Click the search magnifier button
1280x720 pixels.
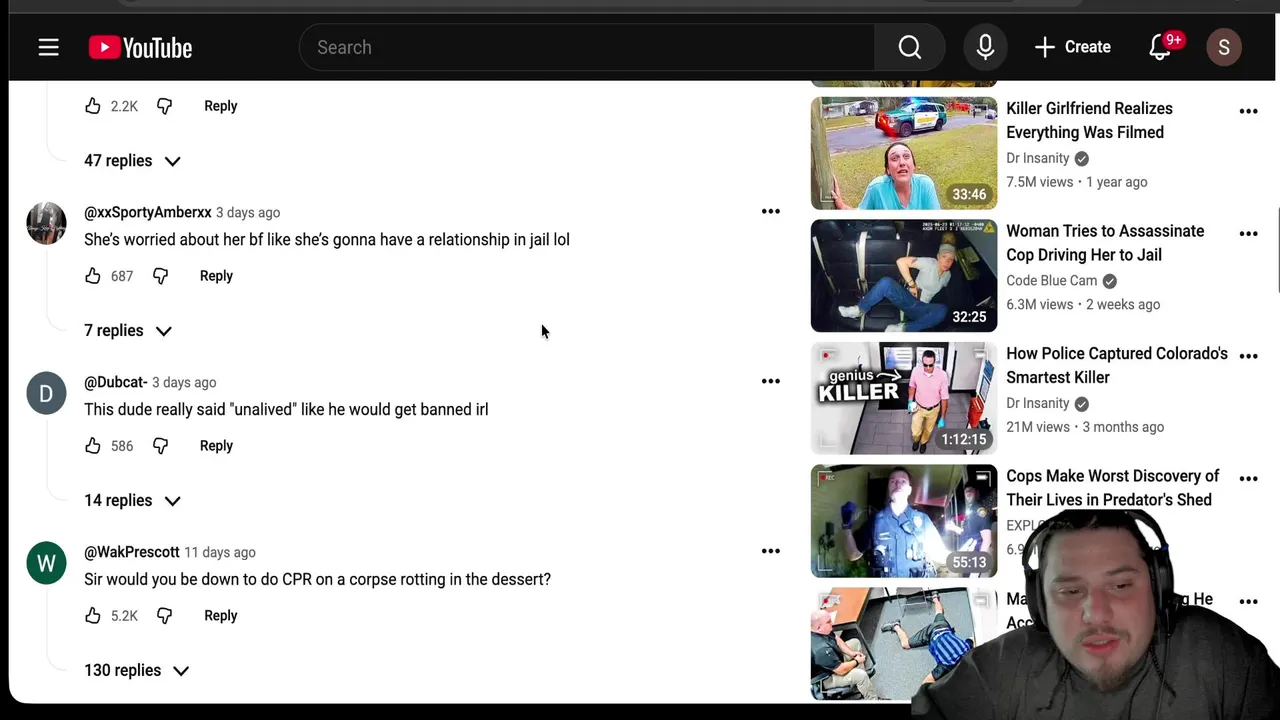click(909, 47)
